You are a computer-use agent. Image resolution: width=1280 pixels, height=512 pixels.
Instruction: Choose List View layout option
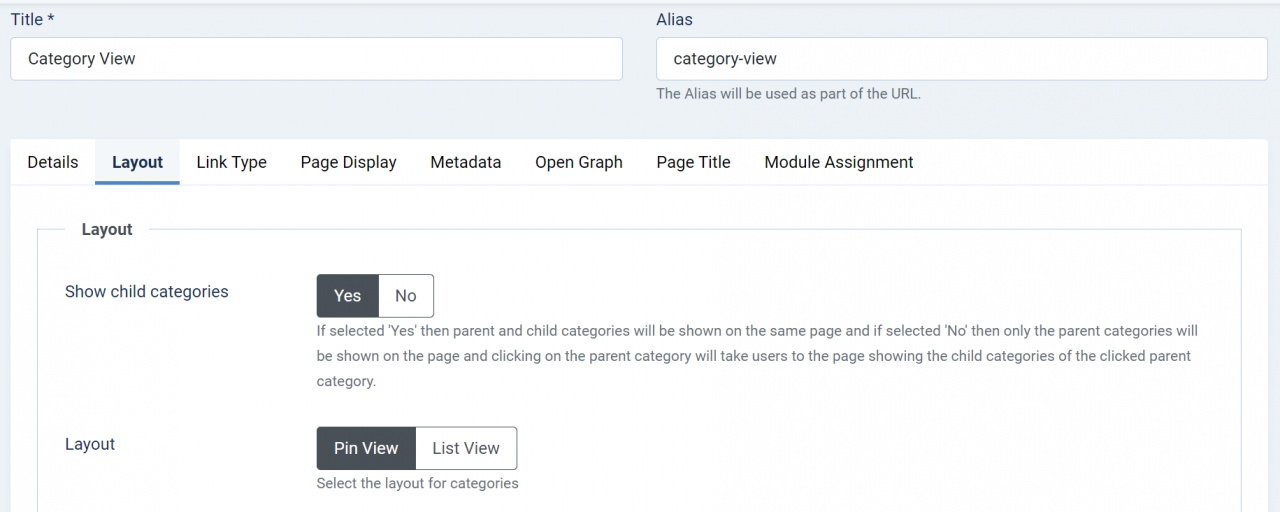pyautogui.click(x=466, y=449)
